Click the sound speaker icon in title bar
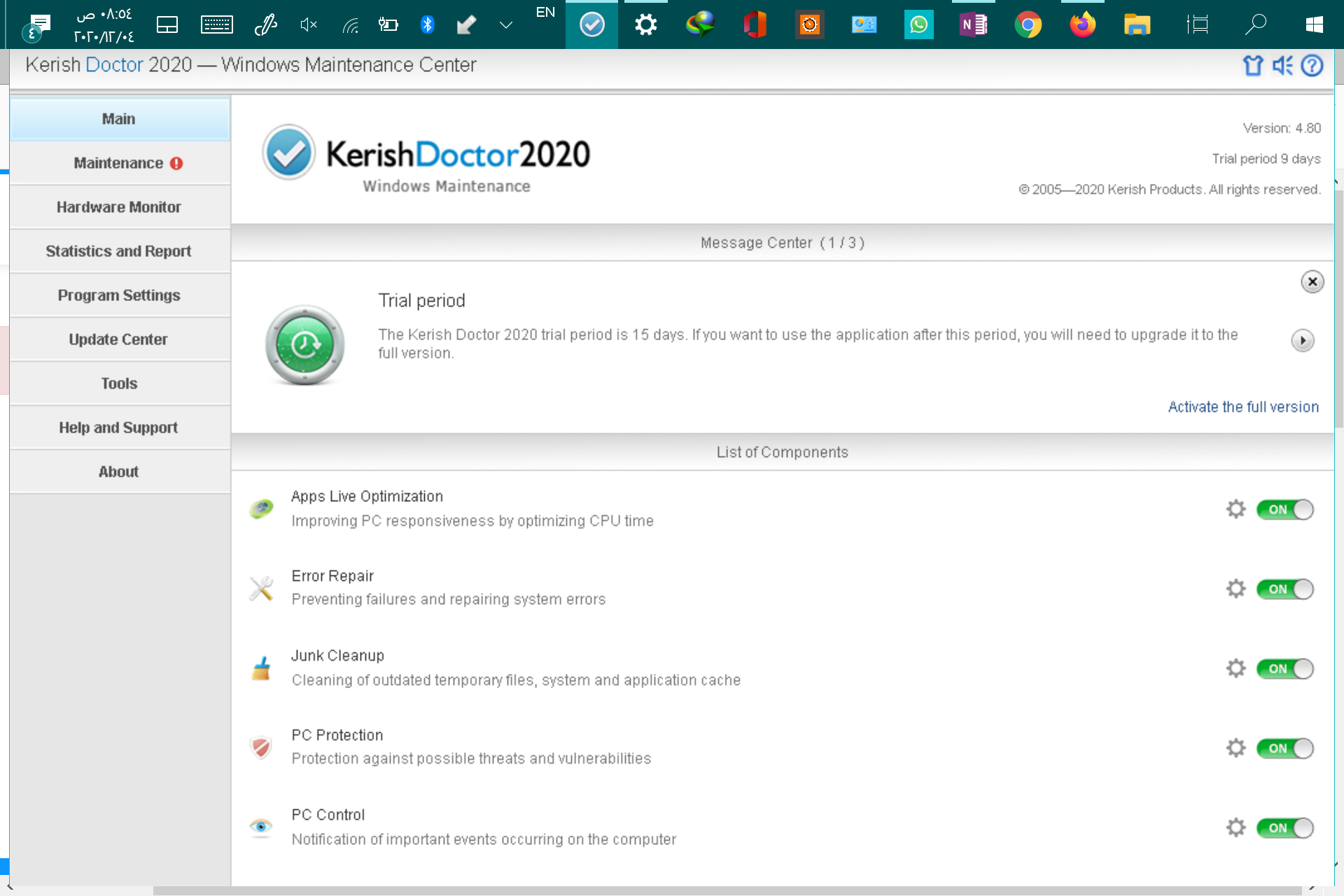Viewport: 1344px width, 896px height. [1282, 66]
